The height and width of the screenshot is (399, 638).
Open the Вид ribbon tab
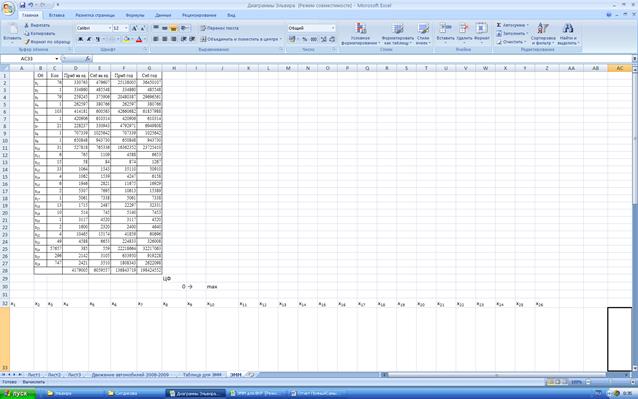tap(231, 15)
